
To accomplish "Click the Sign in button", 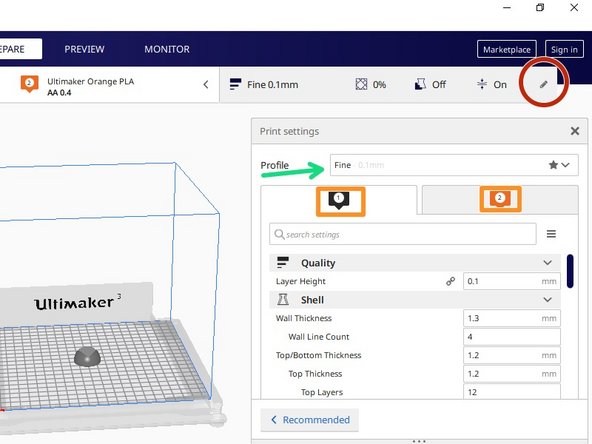I will (564, 49).
